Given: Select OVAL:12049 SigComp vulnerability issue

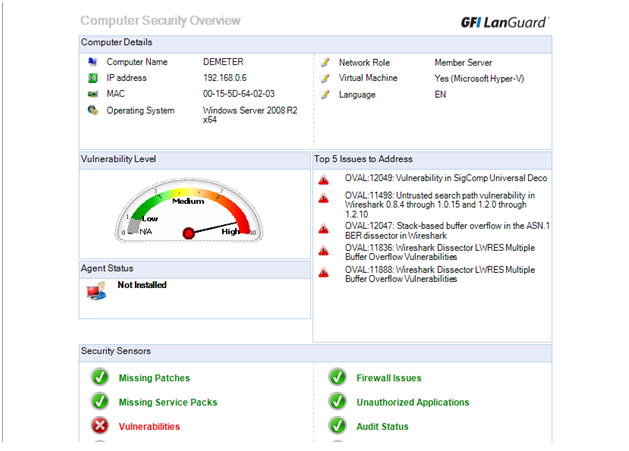Looking at the screenshot, I should [446, 178].
